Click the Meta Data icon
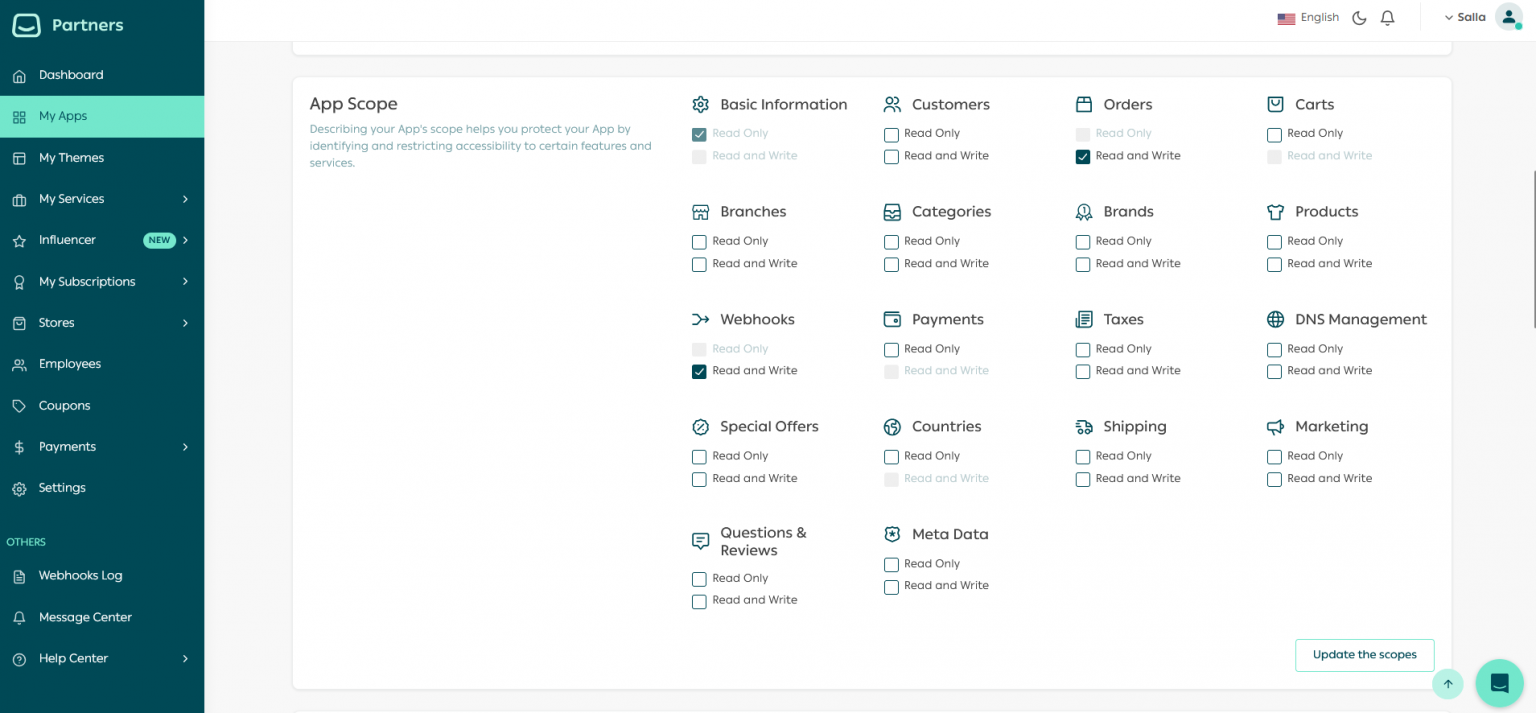Screen dimensions: 1536x713 (x=892, y=533)
